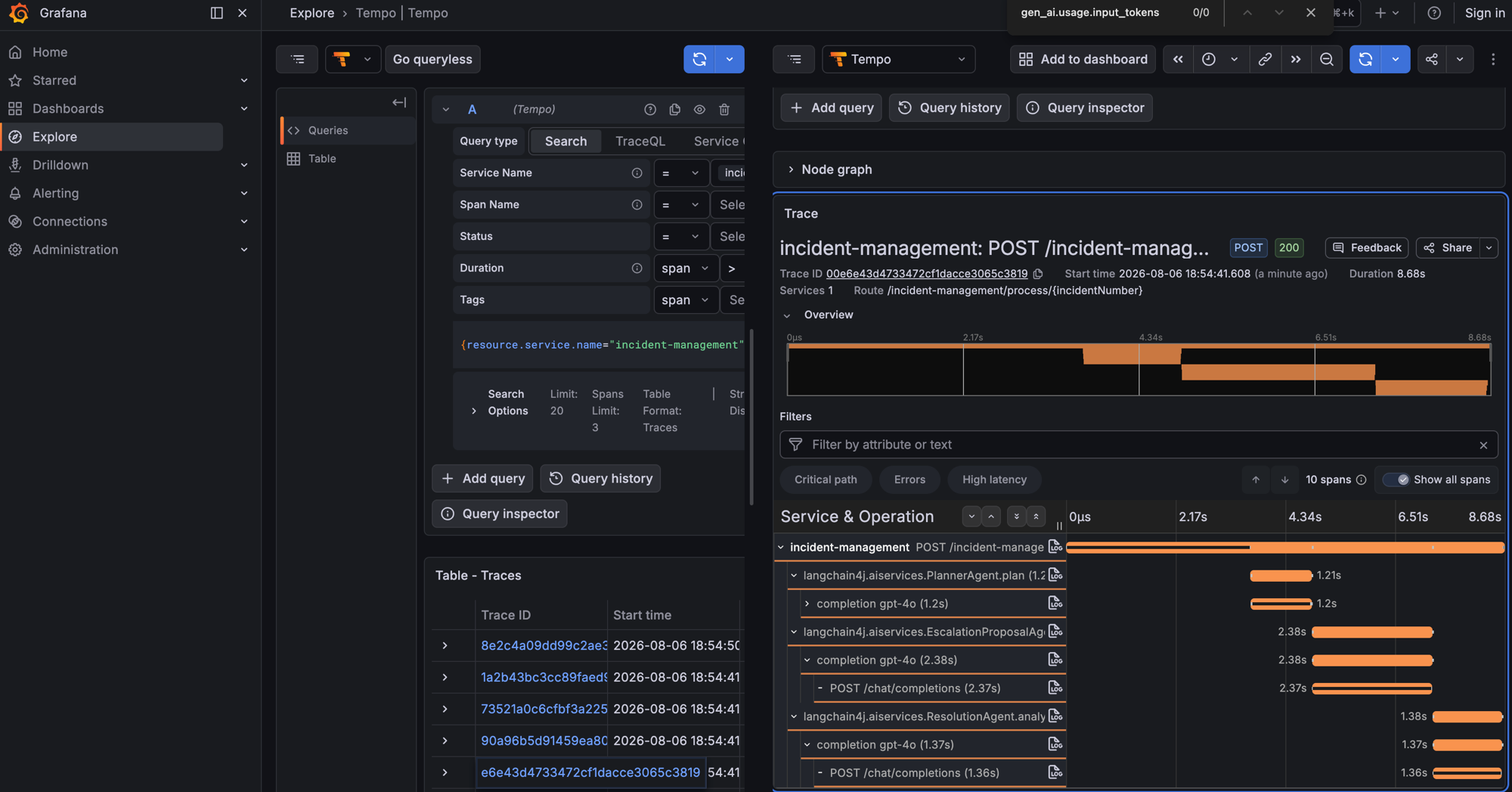Open trace link 1a2b43bc3cc89faed
The image size is (1512, 792).
click(544, 678)
